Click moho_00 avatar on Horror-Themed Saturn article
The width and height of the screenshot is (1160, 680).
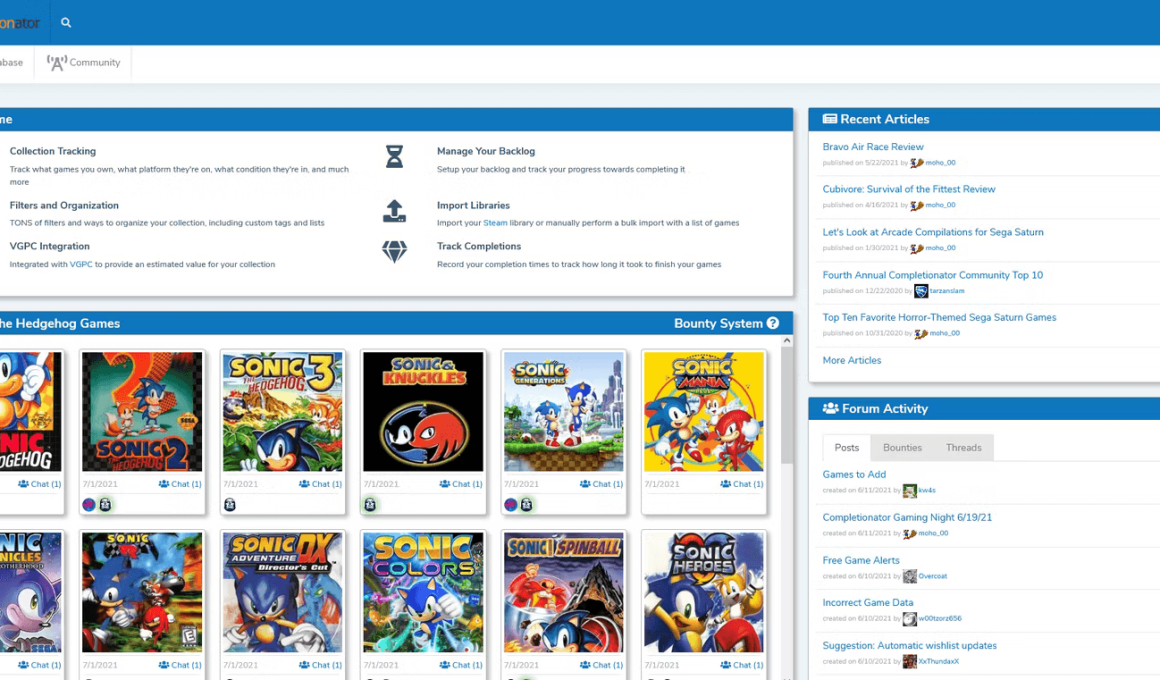click(x=921, y=334)
